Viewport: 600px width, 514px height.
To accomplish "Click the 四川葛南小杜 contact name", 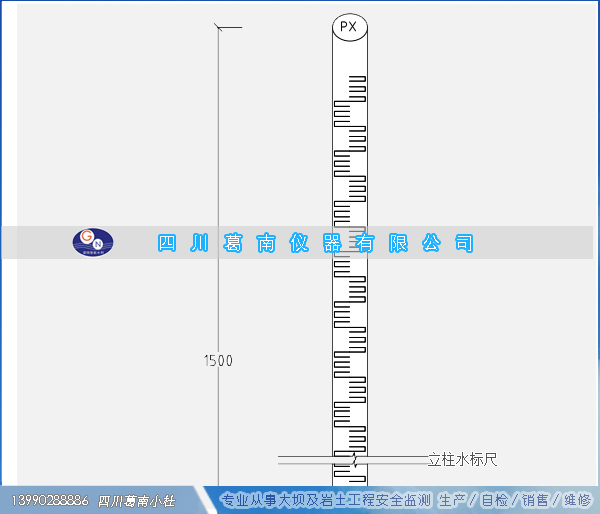I will 137,500.
